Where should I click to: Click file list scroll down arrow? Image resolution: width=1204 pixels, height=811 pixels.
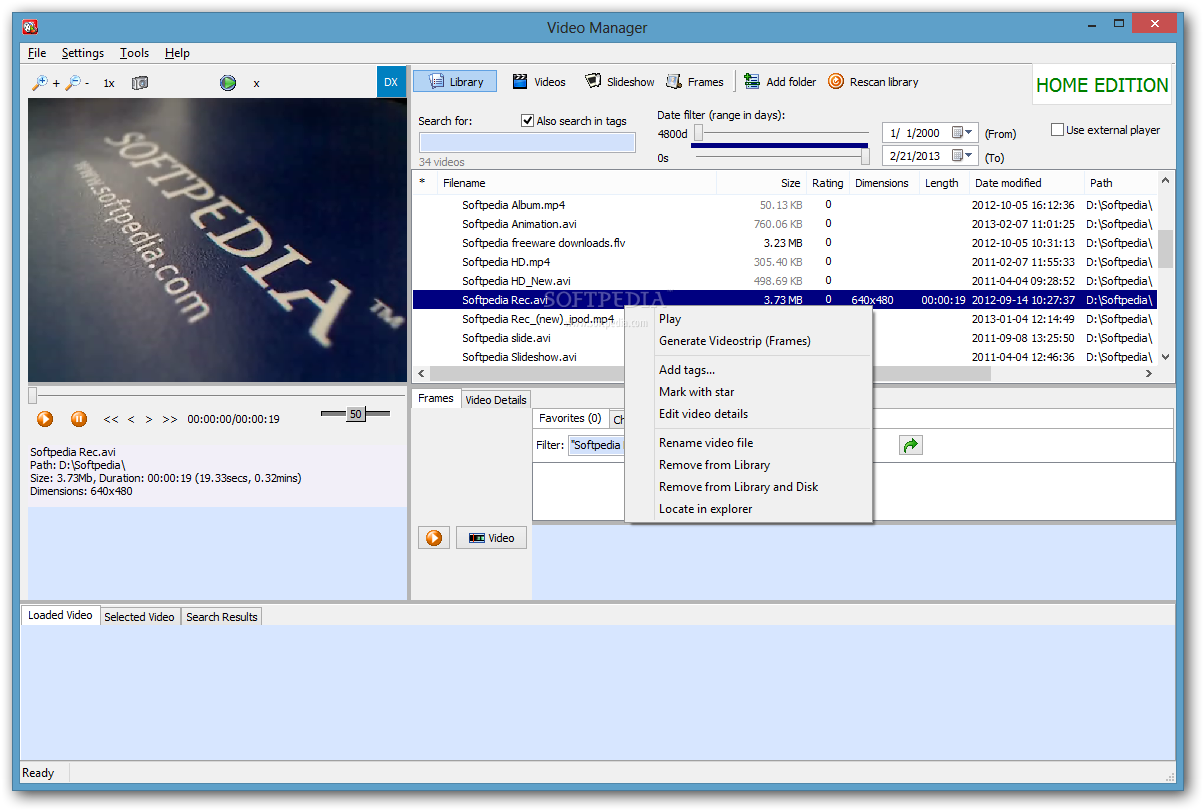click(x=1165, y=356)
